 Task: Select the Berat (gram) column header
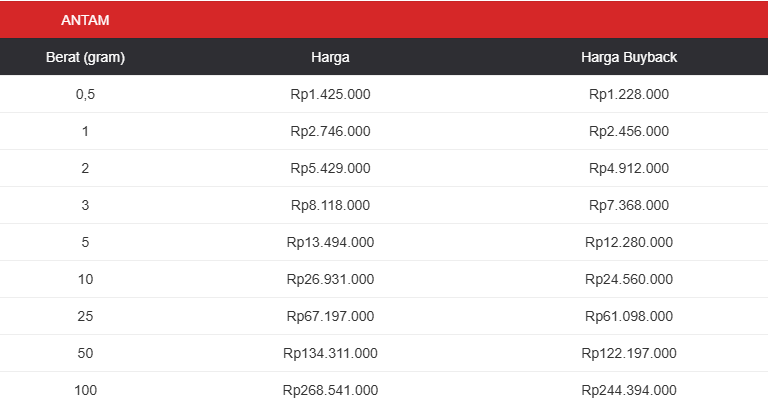pos(85,57)
